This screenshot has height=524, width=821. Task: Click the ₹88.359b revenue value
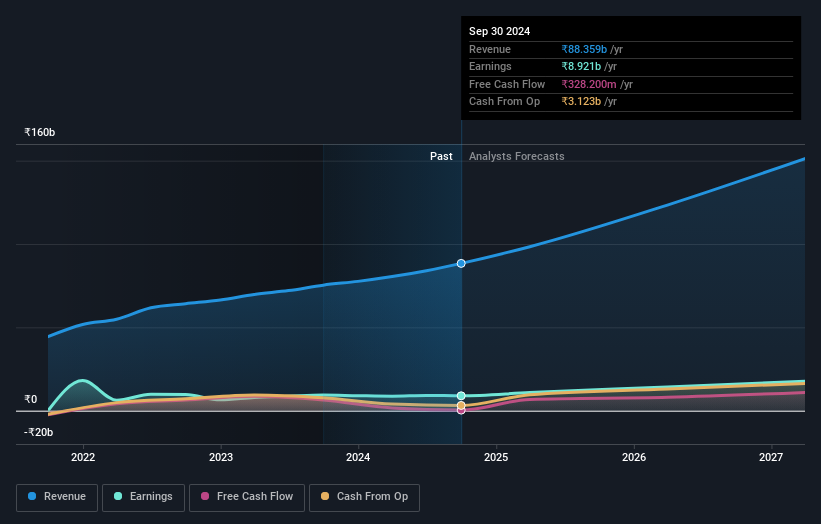584,49
